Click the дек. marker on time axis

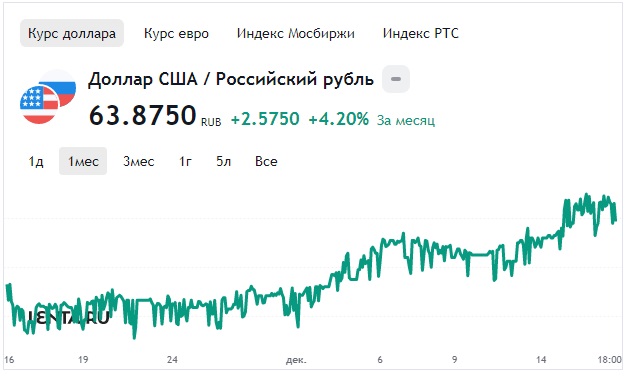pyautogui.click(x=296, y=360)
